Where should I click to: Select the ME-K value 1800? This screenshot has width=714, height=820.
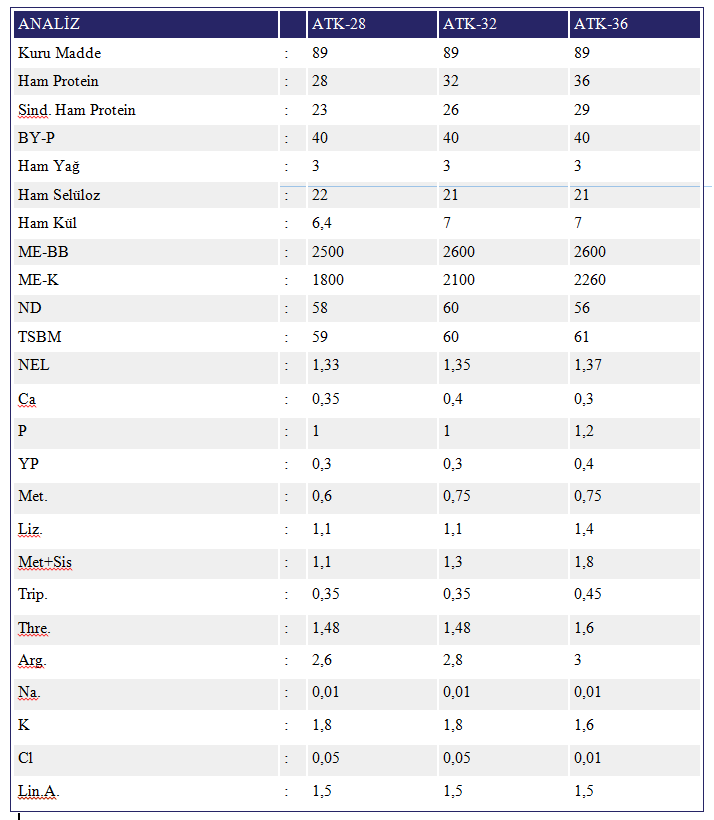tap(327, 280)
